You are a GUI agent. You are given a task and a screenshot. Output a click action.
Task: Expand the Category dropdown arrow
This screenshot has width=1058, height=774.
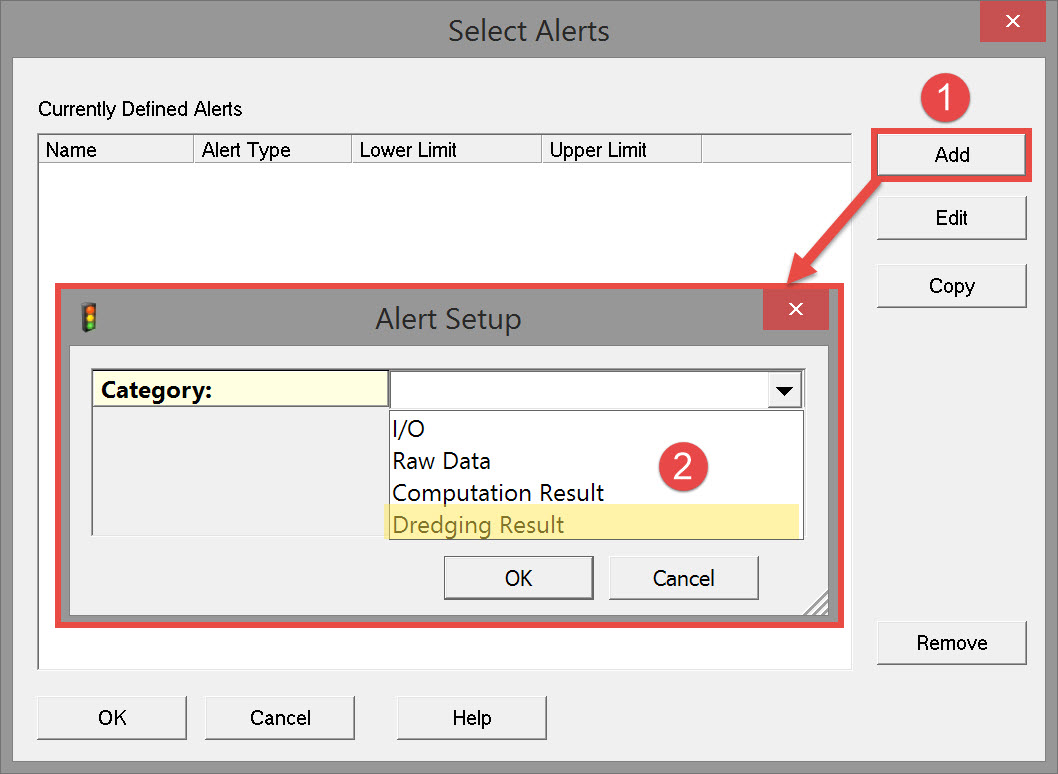(x=784, y=390)
